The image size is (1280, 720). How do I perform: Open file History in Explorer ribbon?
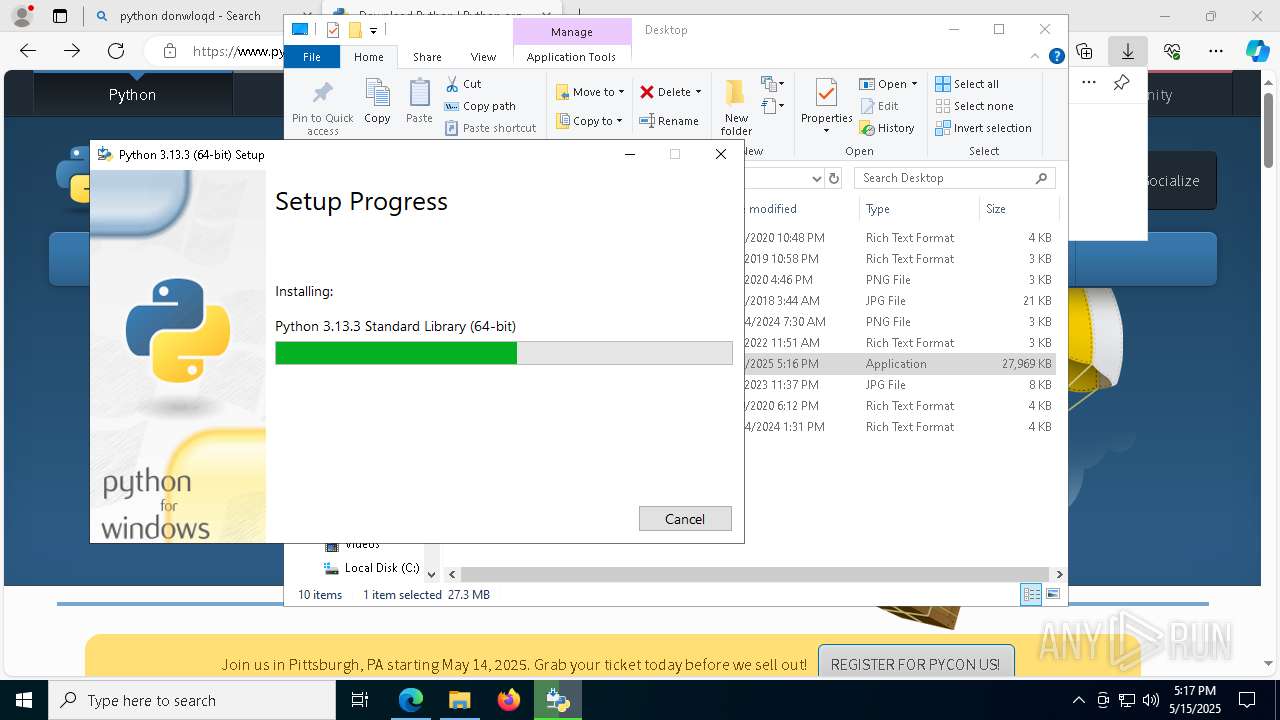click(887, 128)
